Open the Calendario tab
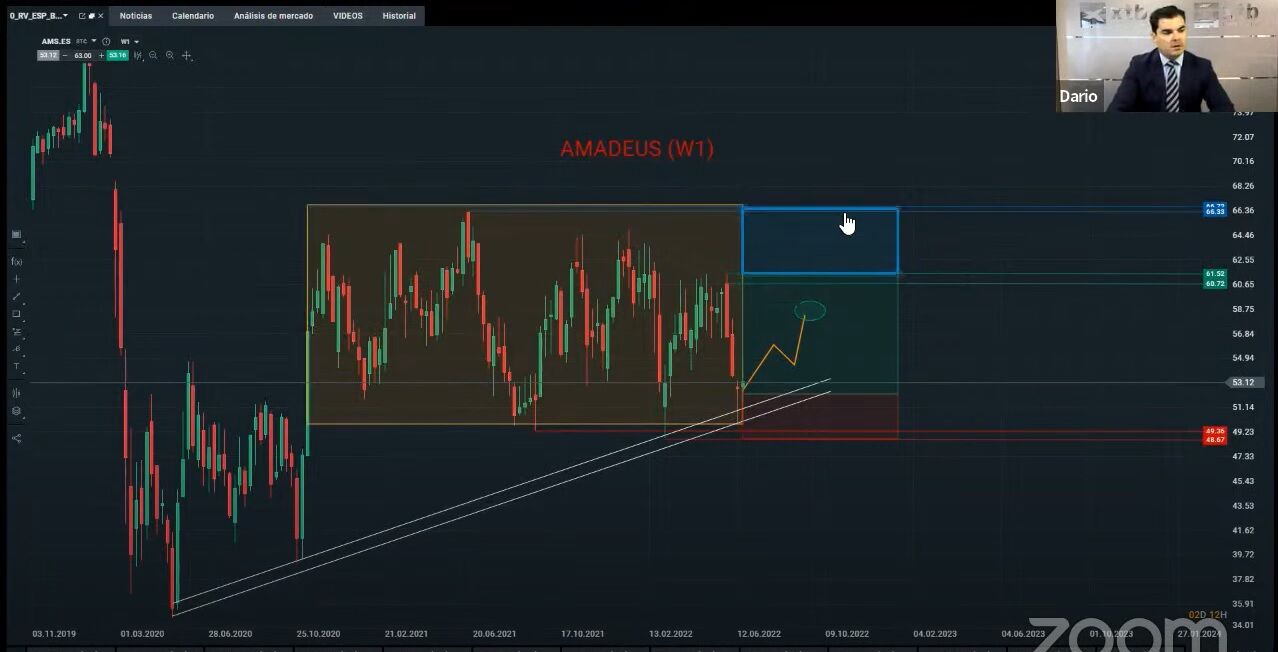The height and width of the screenshot is (652, 1278). pos(193,16)
